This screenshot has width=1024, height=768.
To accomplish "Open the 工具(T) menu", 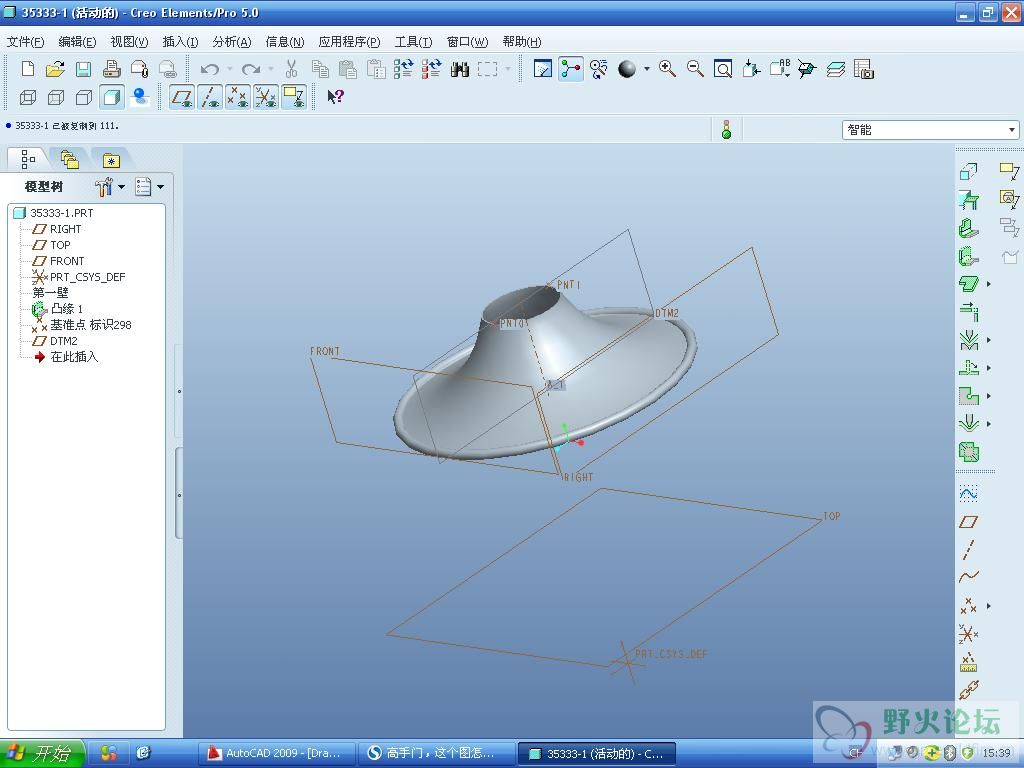I will pos(413,42).
